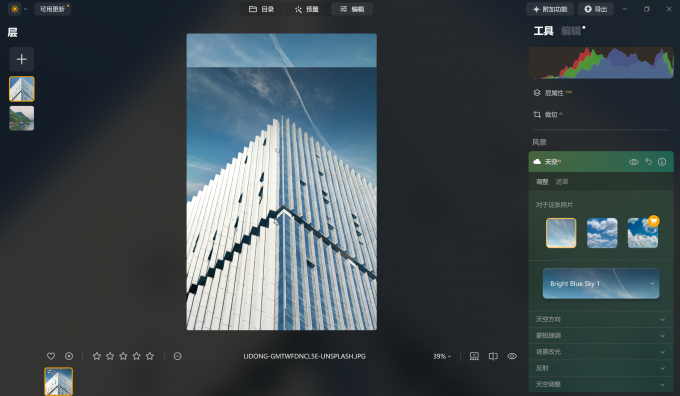Set rating to third star
The height and width of the screenshot is (396, 680).
[123, 356]
